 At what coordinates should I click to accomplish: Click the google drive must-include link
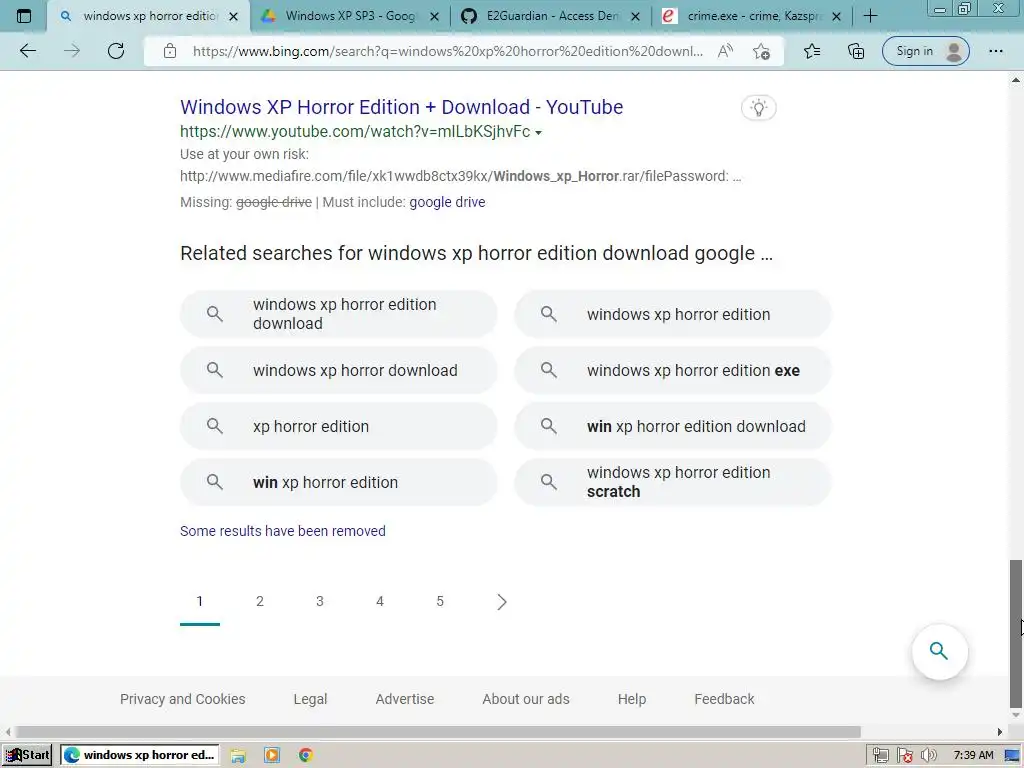click(x=447, y=202)
